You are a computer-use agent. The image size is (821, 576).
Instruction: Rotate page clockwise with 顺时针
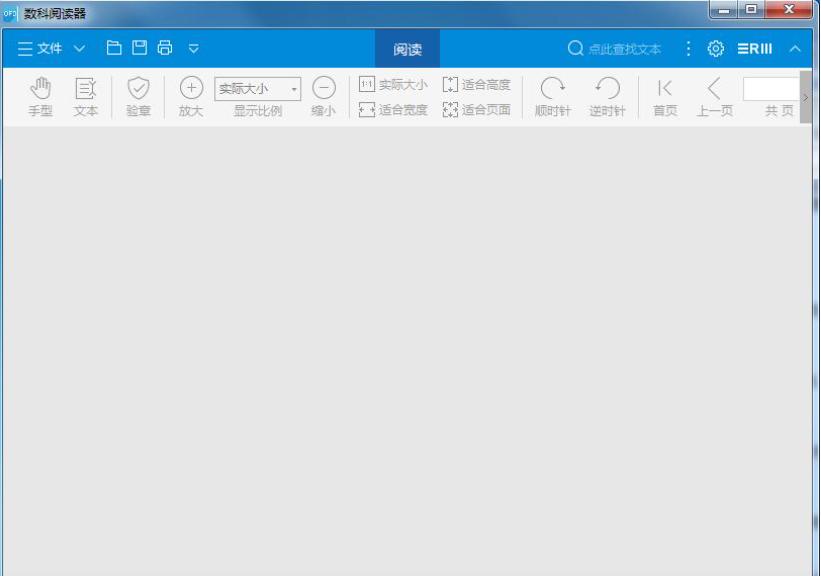(x=553, y=97)
